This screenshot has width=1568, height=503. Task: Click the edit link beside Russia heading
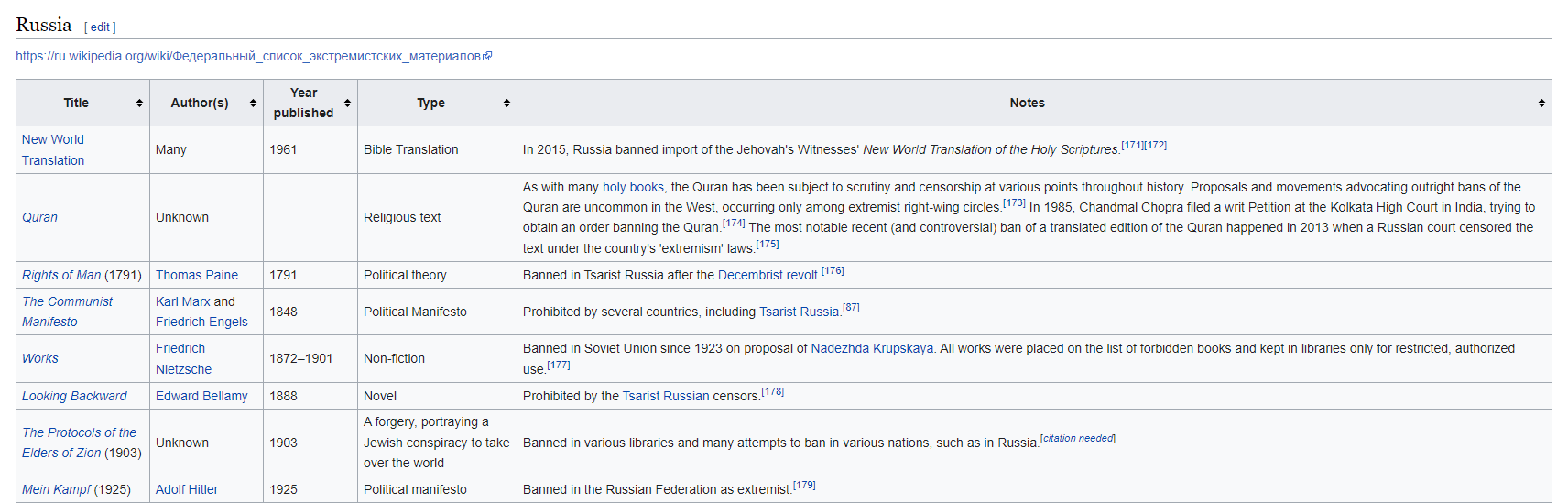(x=100, y=27)
